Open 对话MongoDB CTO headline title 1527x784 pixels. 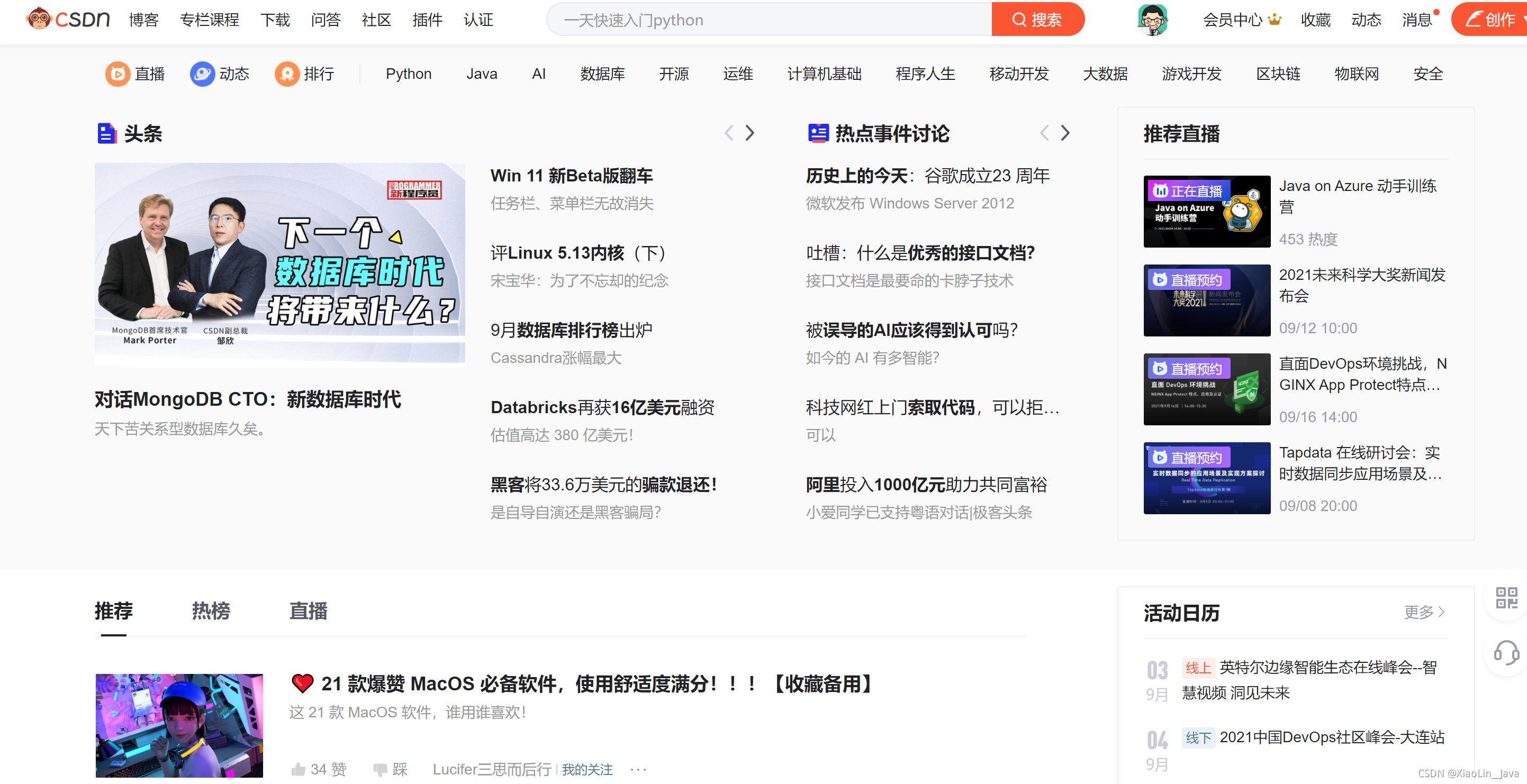point(248,399)
